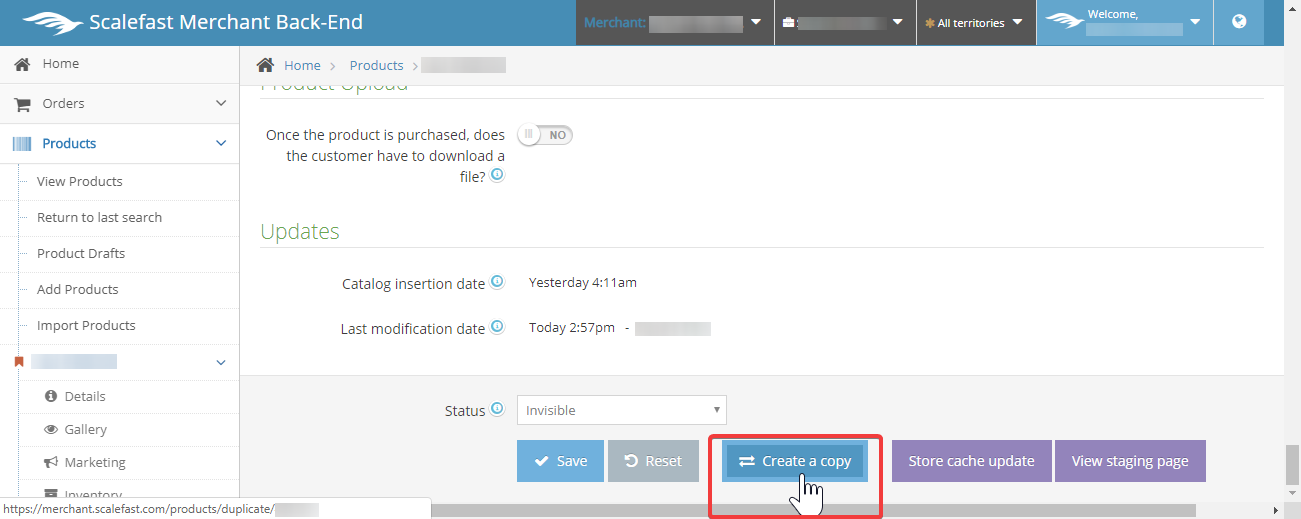Click info icon next to Catalog insertion date
The image size is (1301, 519).
[x=497, y=282]
